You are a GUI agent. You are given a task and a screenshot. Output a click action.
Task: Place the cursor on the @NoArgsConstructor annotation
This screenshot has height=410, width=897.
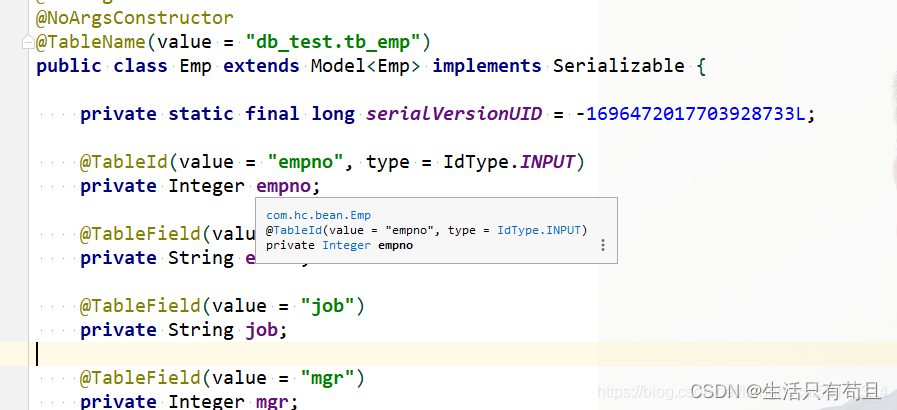[x=134, y=18]
